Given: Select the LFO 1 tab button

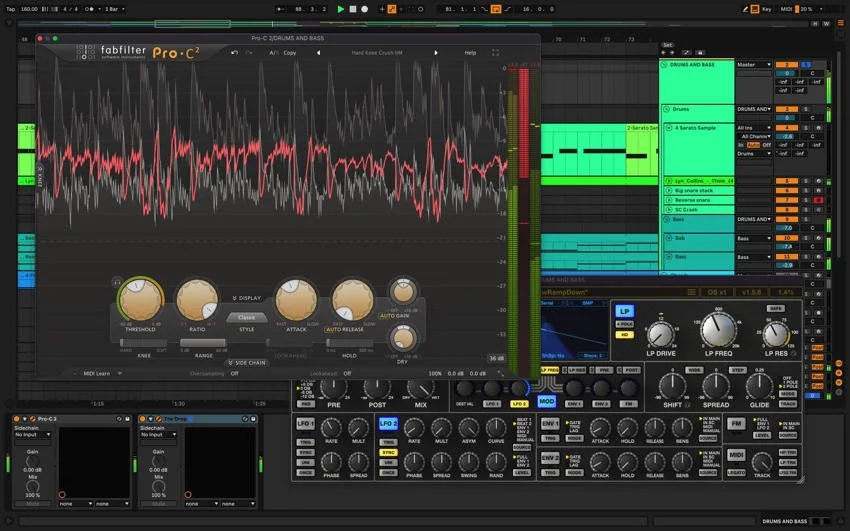Looking at the screenshot, I should (x=305, y=423).
